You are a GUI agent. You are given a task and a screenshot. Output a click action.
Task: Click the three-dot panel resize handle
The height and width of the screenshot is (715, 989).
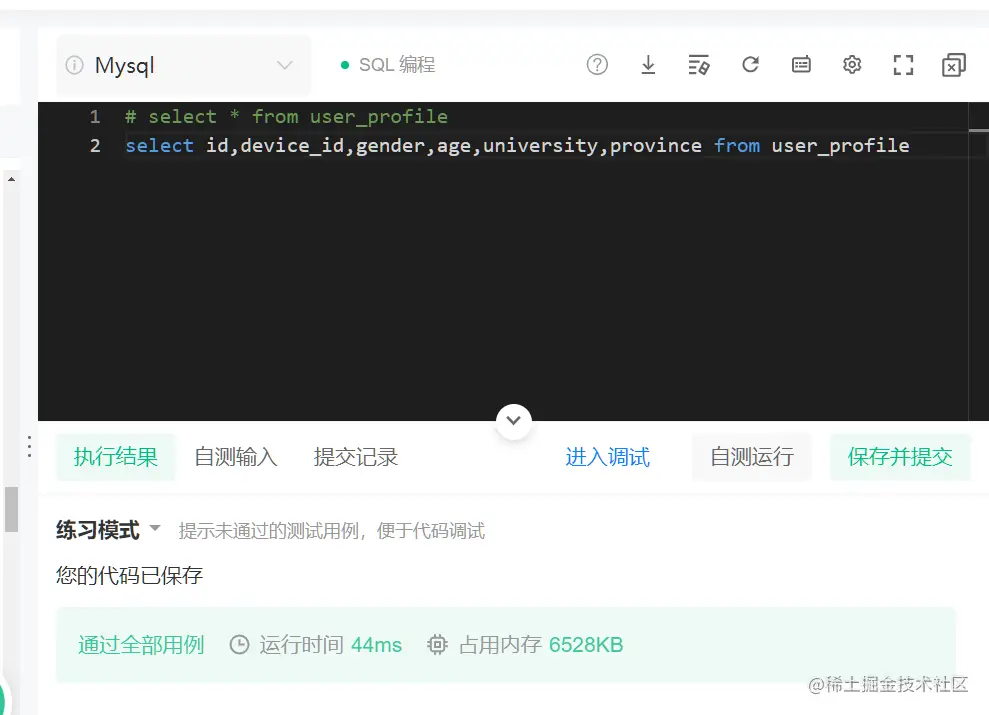pos(30,446)
